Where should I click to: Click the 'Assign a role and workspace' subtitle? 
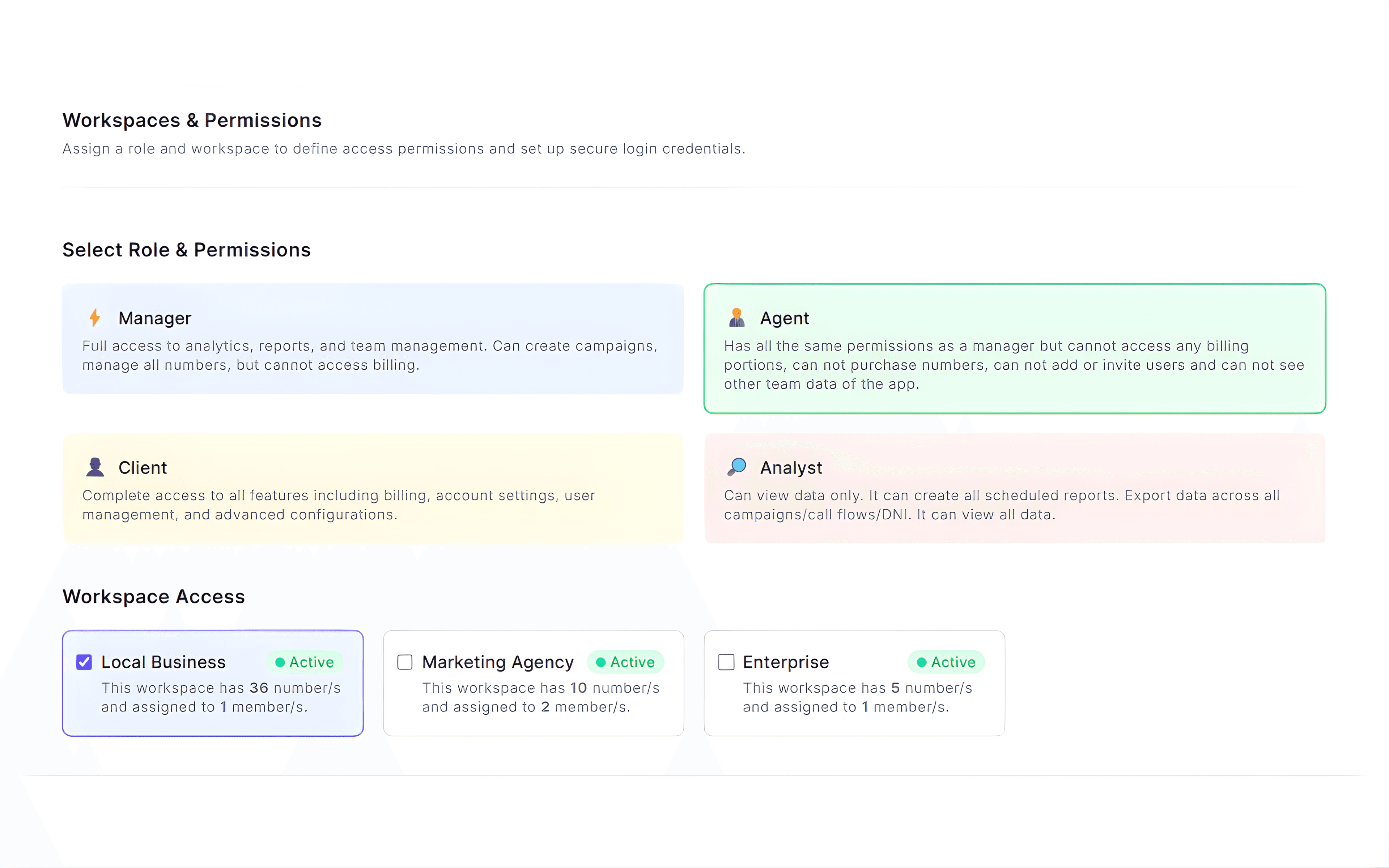tap(404, 149)
